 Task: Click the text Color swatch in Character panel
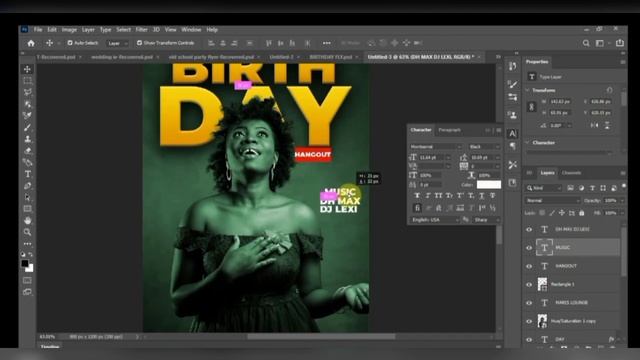(x=489, y=185)
